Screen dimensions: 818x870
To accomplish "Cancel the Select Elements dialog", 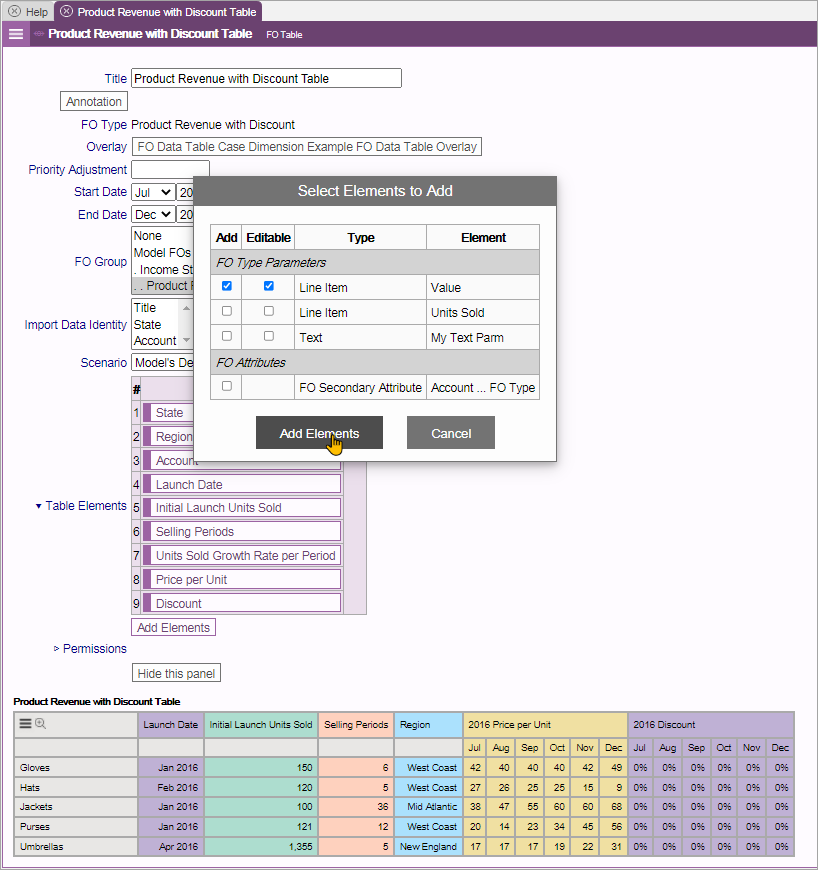I will 451,433.
